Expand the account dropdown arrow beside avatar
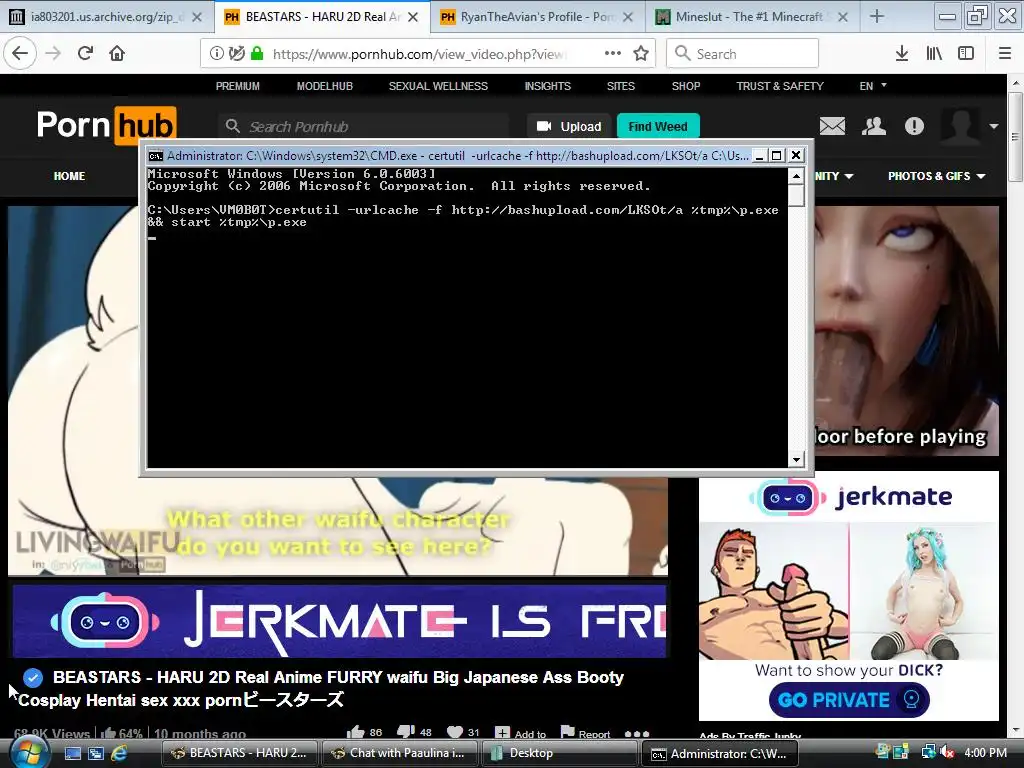The width and height of the screenshot is (1024, 768). tap(994, 126)
